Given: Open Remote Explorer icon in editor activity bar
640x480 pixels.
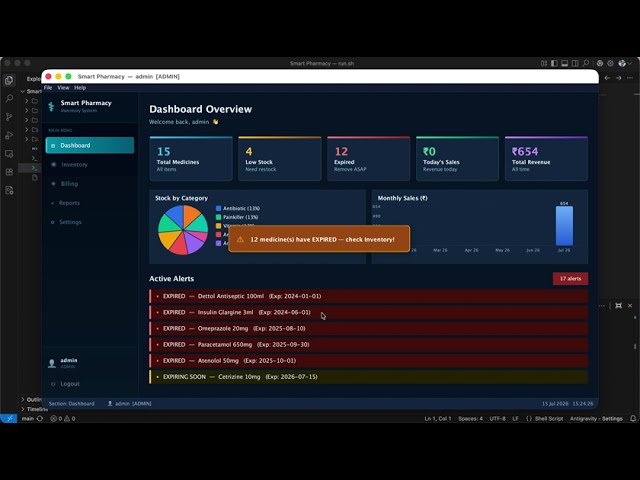Looking at the screenshot, I should [x=9, y=154].
